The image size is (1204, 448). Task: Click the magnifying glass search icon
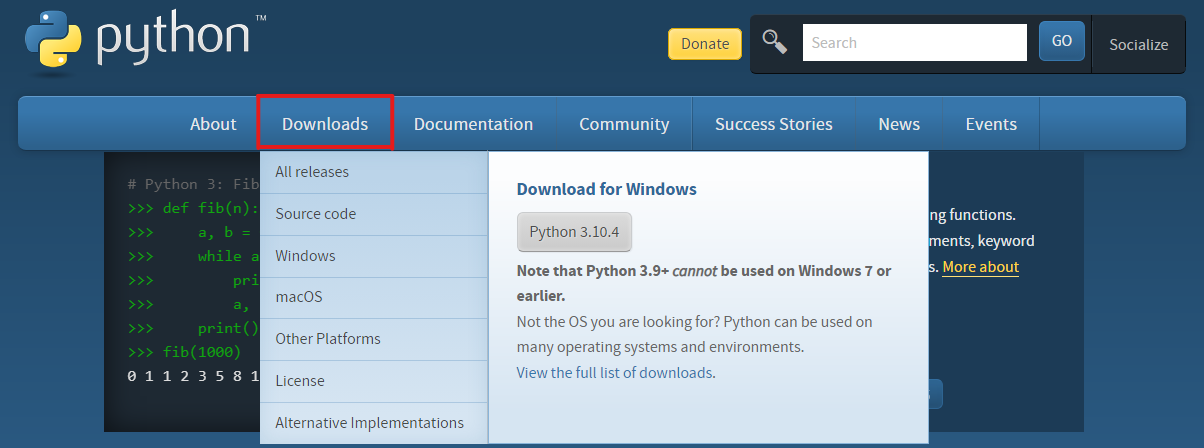(x=775, y=42)
